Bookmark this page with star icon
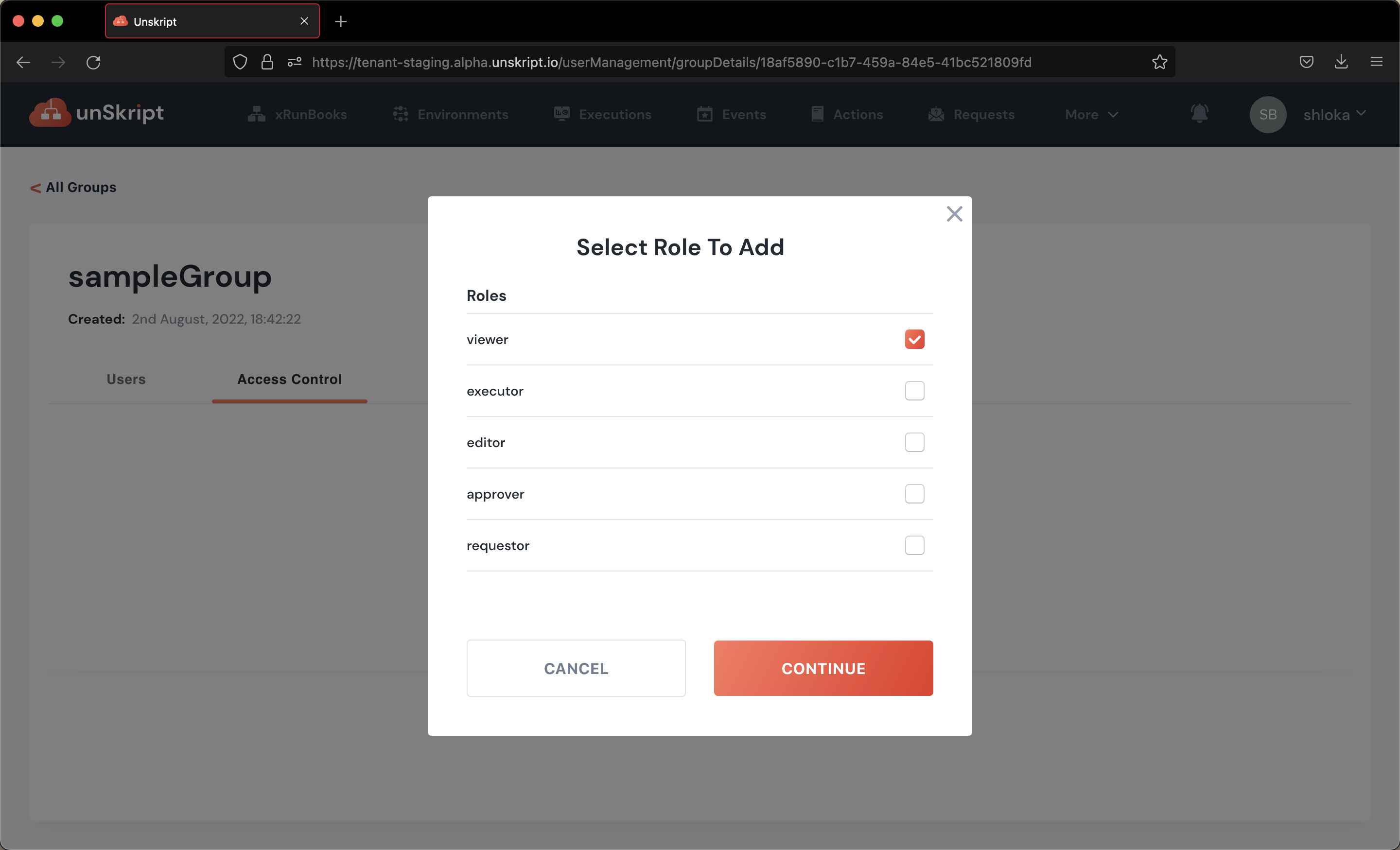 tap(1160, 62)
